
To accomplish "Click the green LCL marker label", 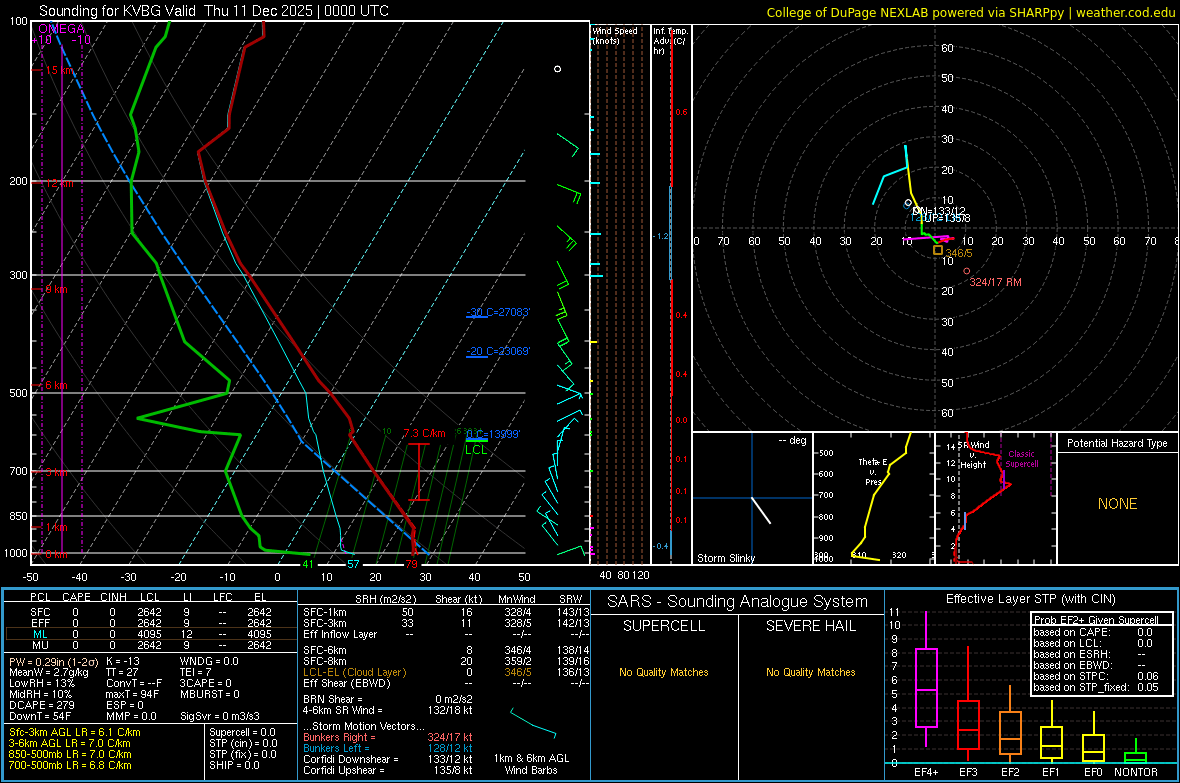I will [x=476, y=449].
